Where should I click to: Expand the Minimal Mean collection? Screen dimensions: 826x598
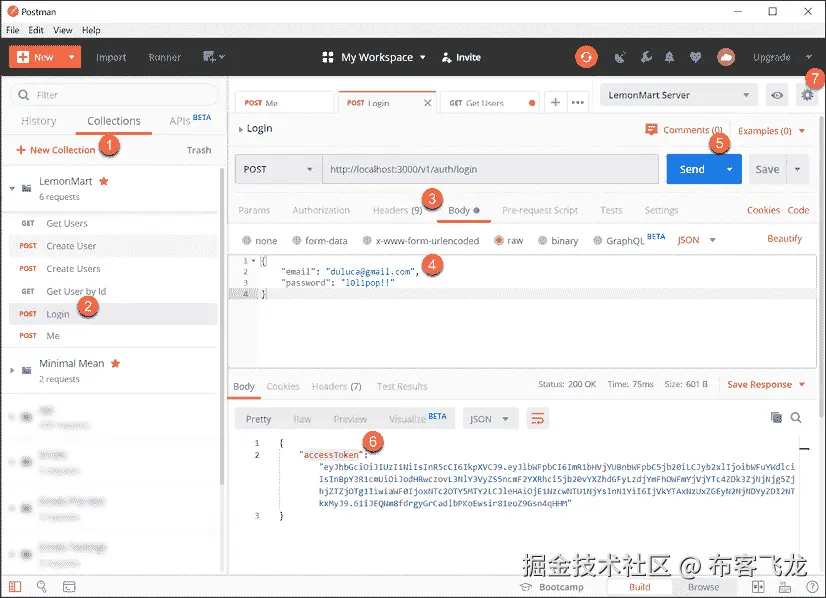[x=12, y=370]
